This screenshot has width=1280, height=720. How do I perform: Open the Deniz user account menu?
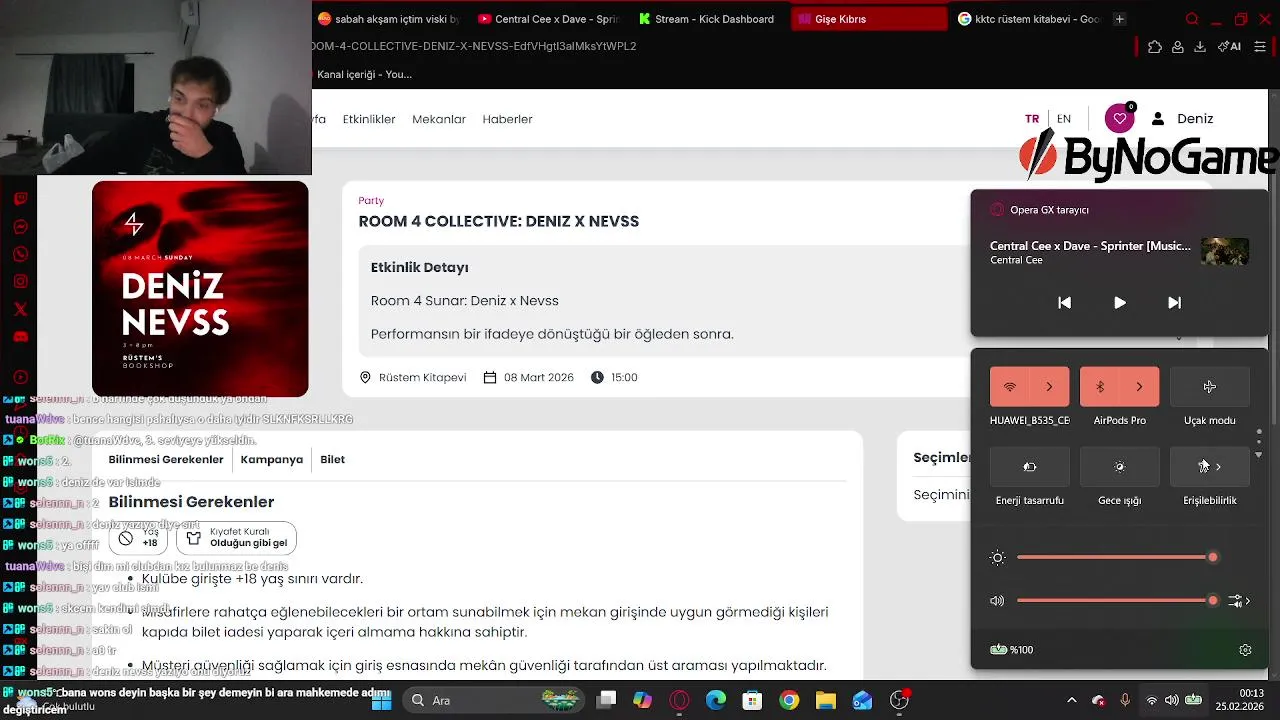click(x=1182, y=119)
